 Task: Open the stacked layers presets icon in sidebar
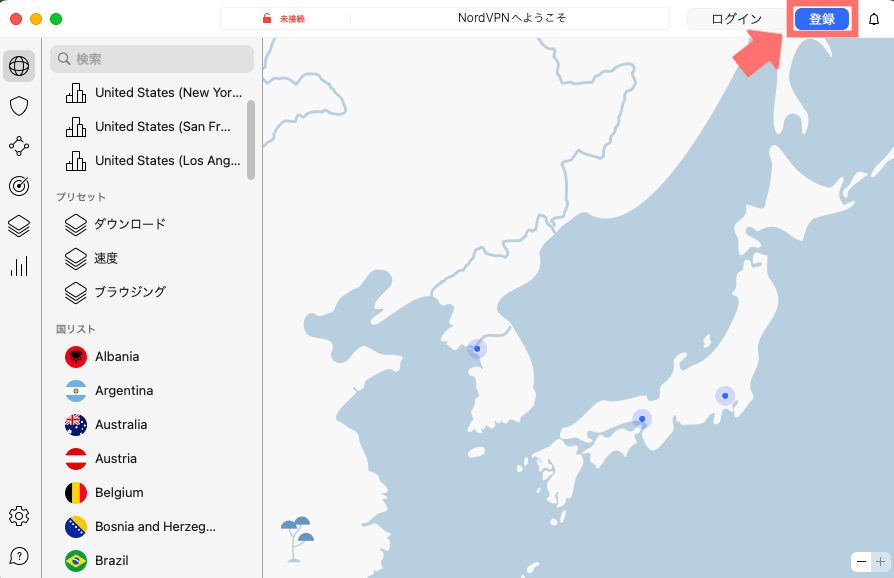(19, 226)
